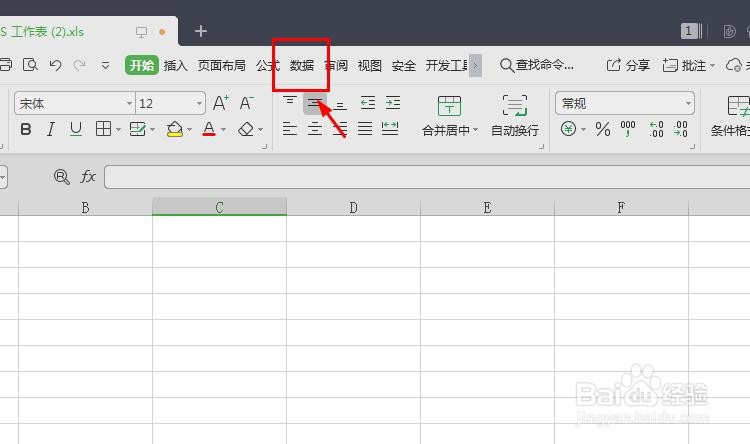The width and height of the screenshot is (750, 444).
Task: Align text to bottom of cell
Action: (340, 105)
